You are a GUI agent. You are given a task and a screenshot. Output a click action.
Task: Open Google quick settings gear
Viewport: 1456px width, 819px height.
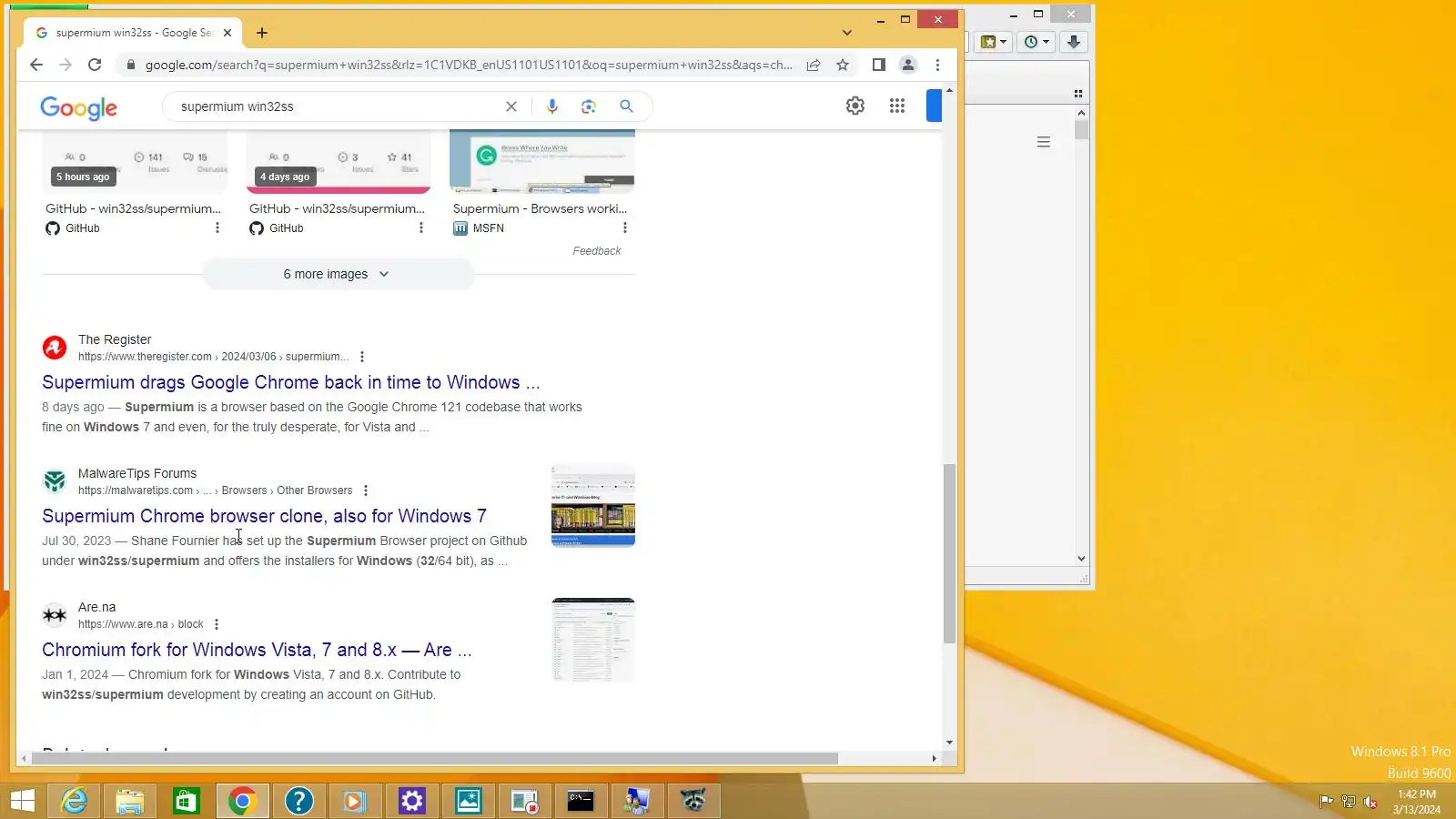pyautogui.click(x=855, y=106)
